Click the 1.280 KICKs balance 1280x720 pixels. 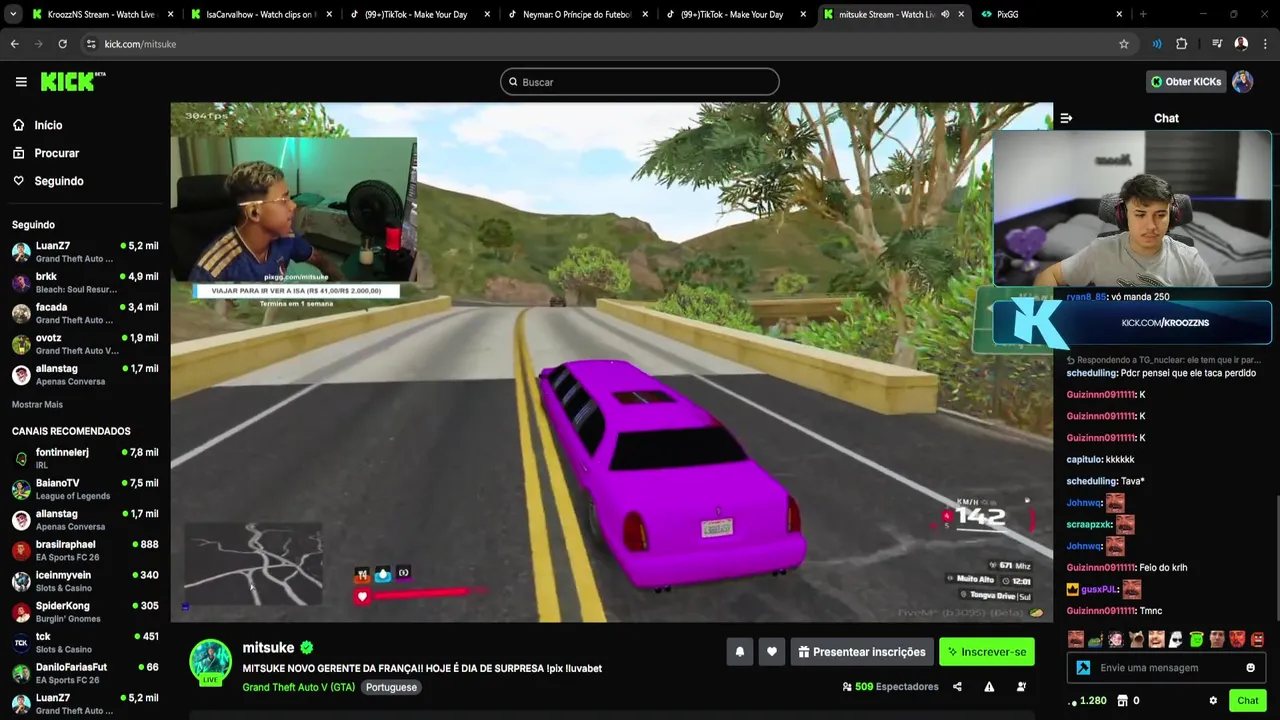point(1088,701)
